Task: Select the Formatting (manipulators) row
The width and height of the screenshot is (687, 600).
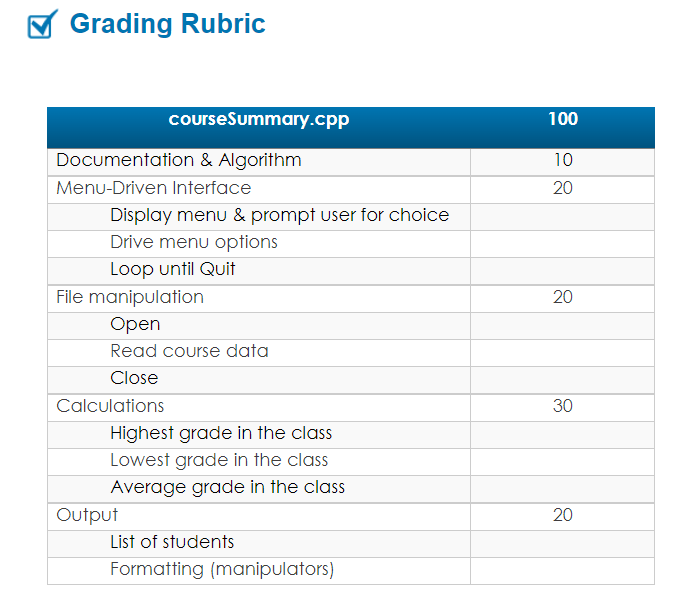Action: click(351, 572)
